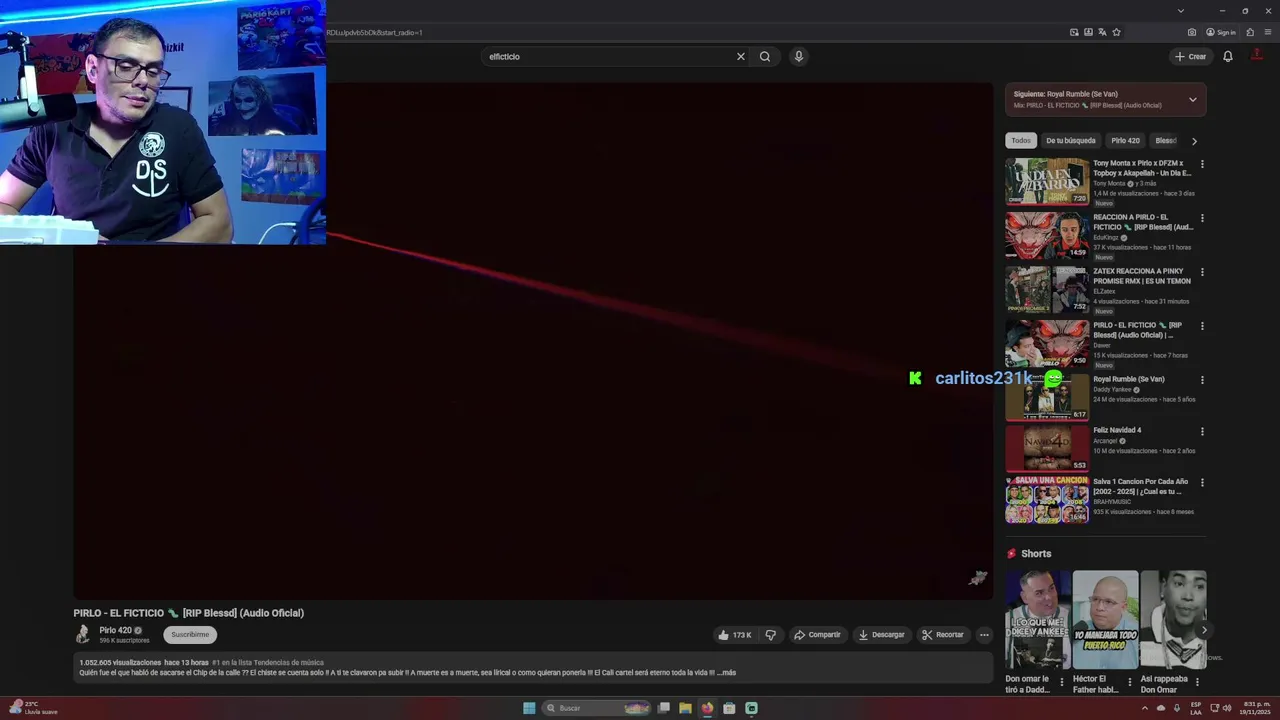Open the Windows Start menu
This screenshot has width=1280, height=720.
coord(529,708)
